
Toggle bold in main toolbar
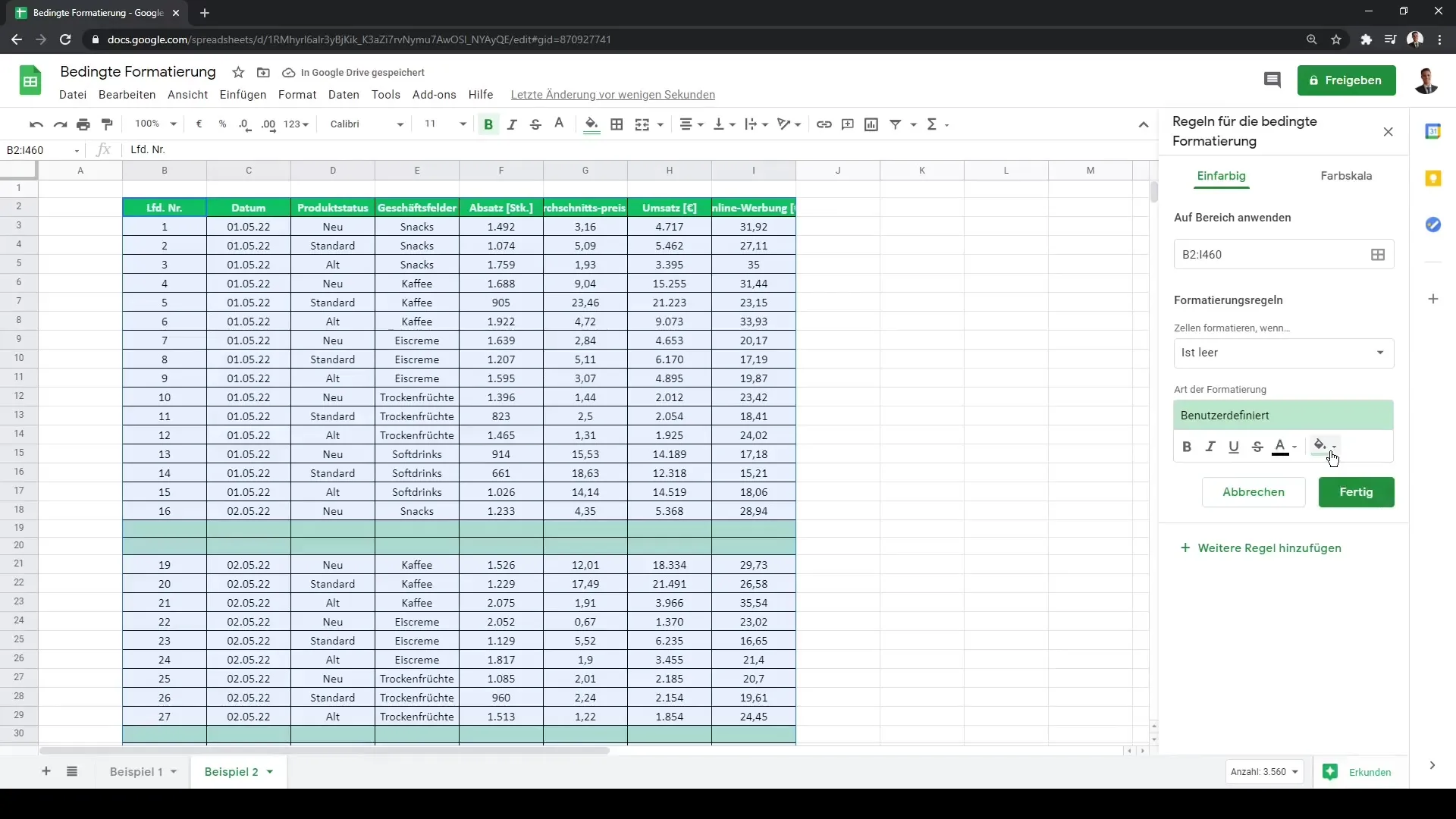(488, 124)
